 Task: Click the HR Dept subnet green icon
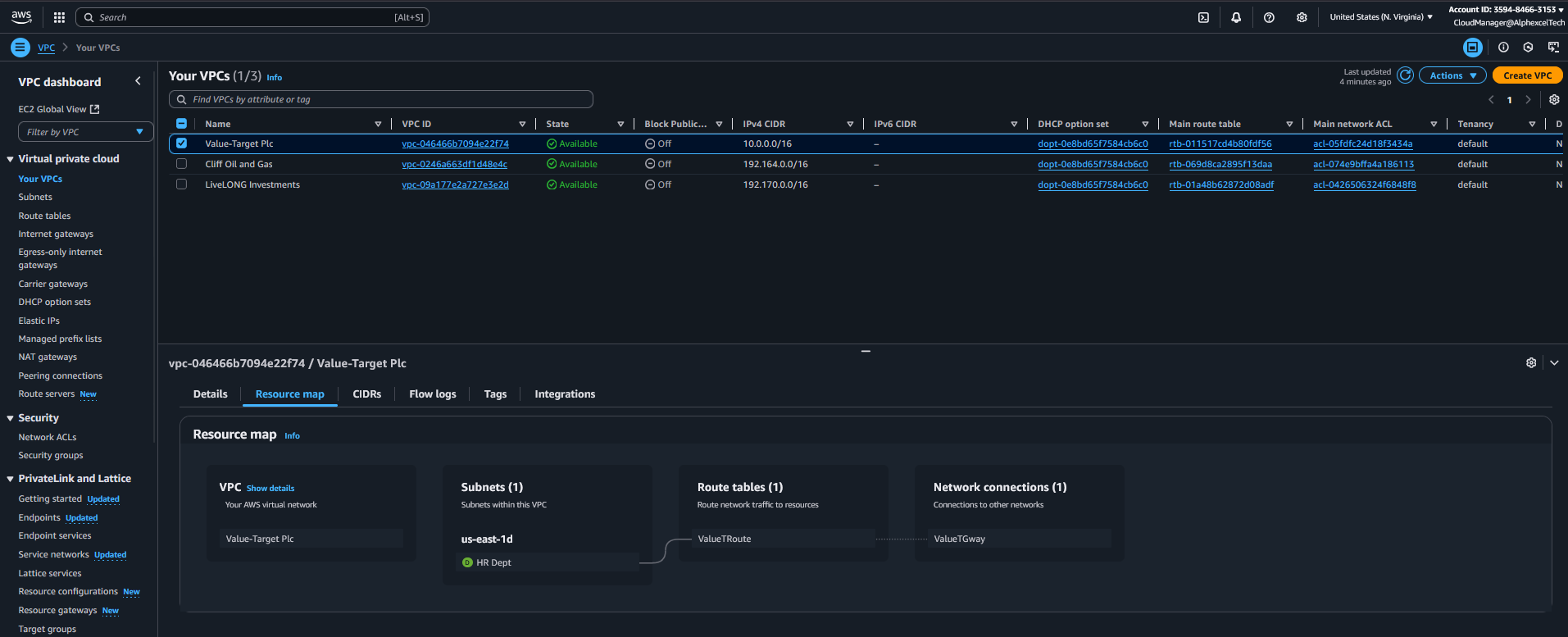(x=467, y=562)
